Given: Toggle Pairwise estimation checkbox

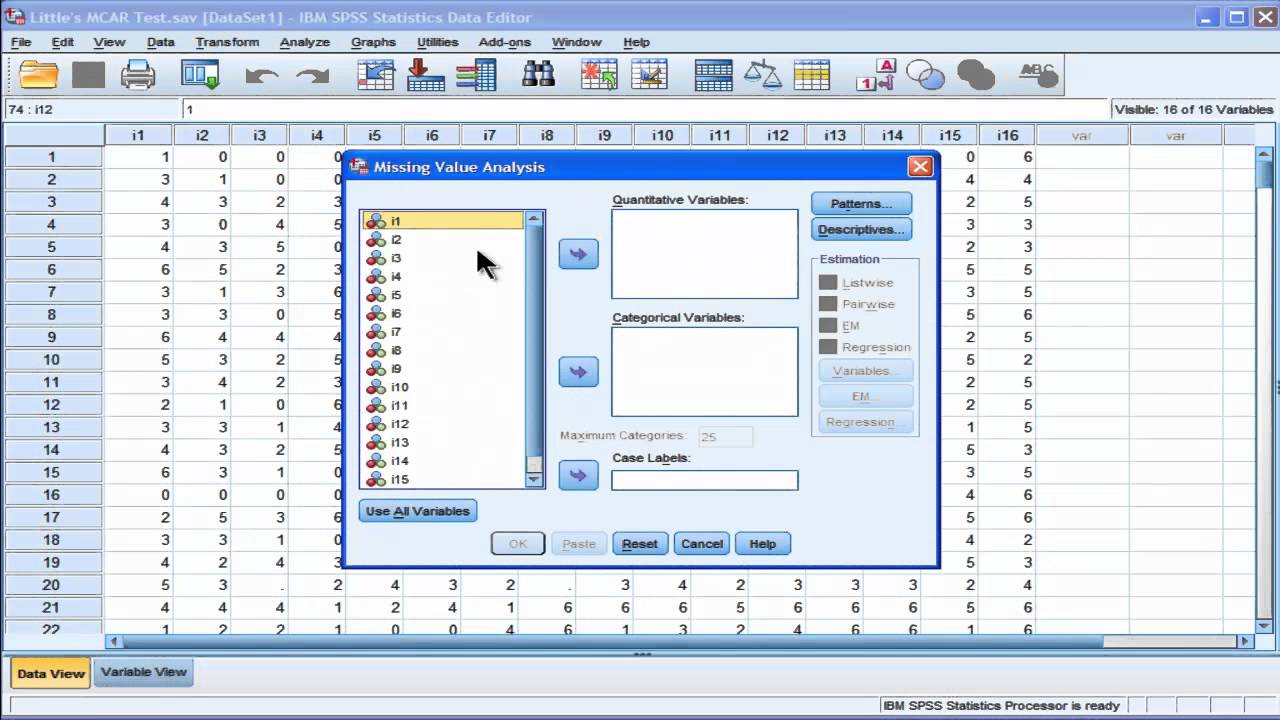Looking at the screenshot, I should coord(828,304).
